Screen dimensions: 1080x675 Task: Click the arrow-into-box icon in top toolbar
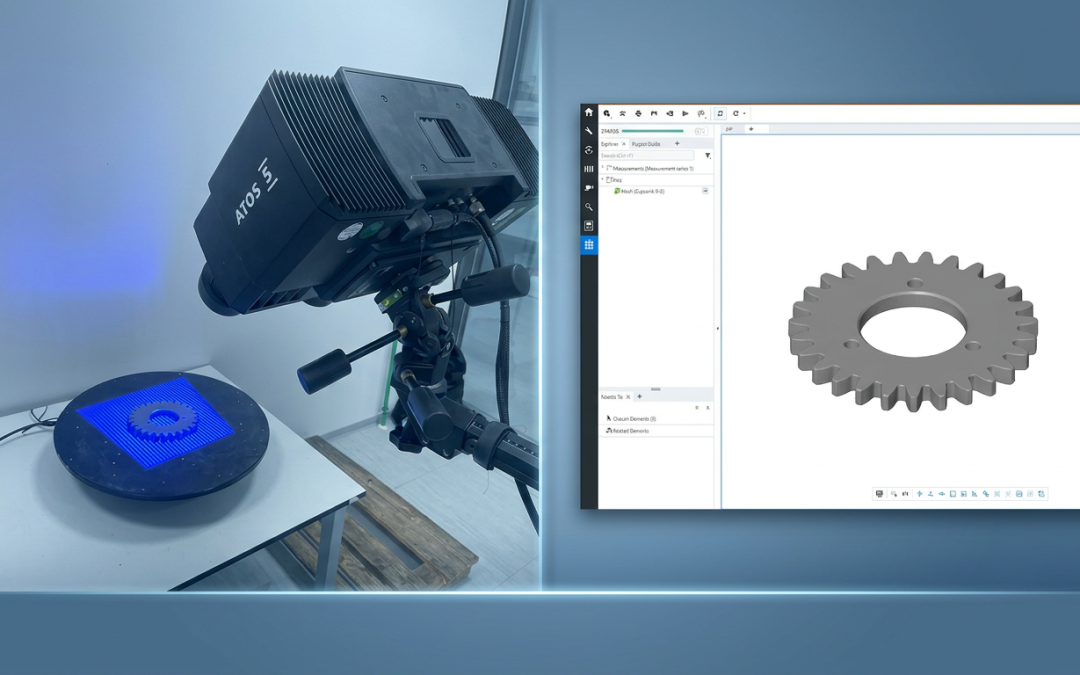tap(669, 114)
